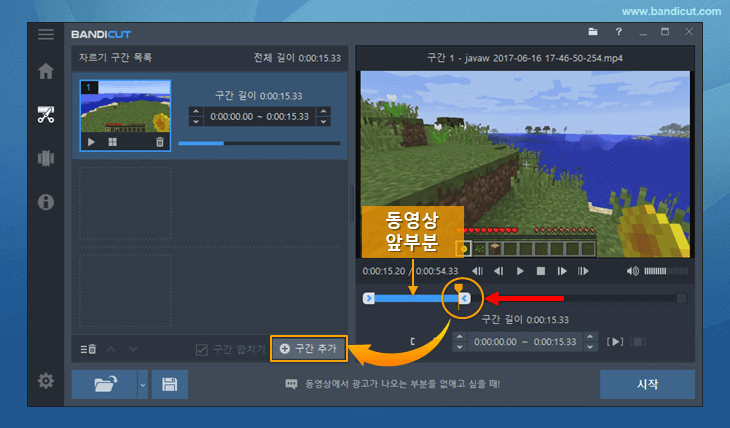Viewport: 730px width, 428px height.
Task: Open the hamburger menu at top of sidebar
Action: tap(46, 34)
